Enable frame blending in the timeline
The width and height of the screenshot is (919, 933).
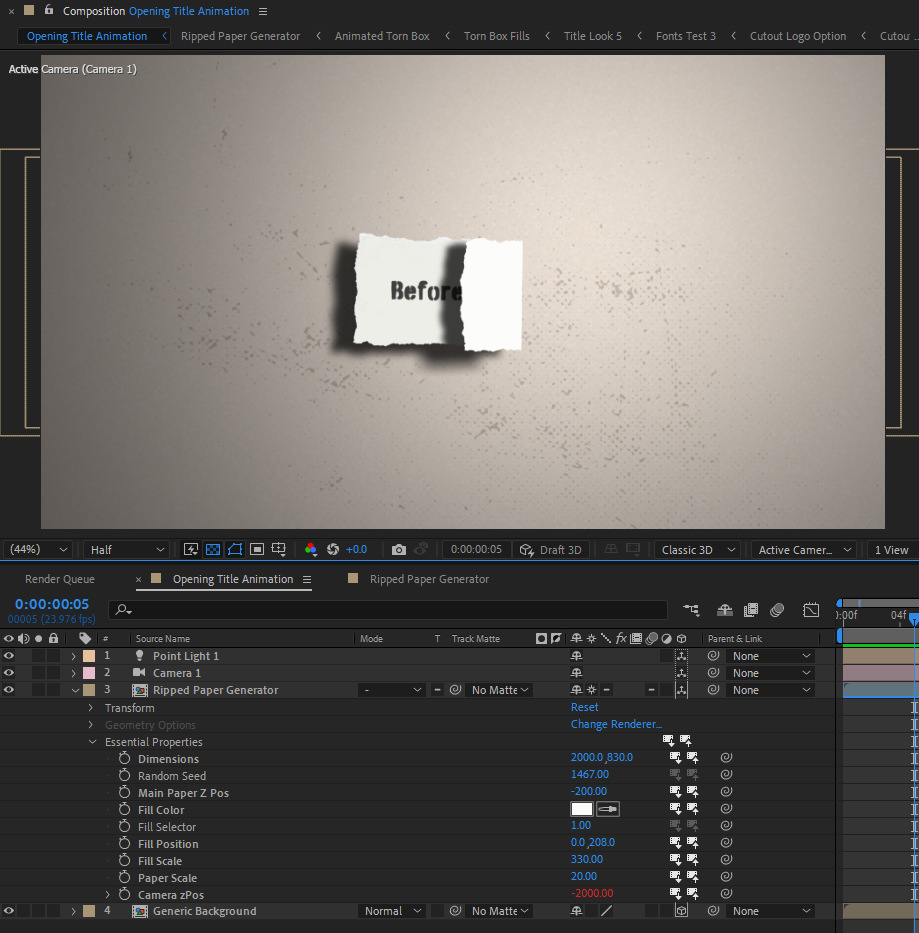(x=750, y=609)
